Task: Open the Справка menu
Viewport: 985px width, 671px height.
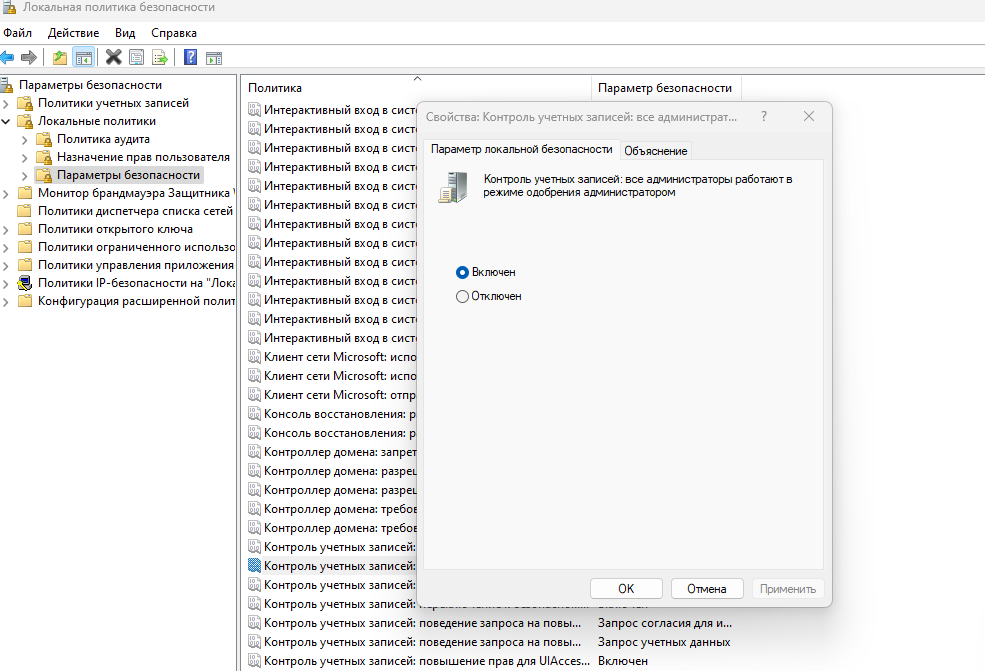Action: 174,33
